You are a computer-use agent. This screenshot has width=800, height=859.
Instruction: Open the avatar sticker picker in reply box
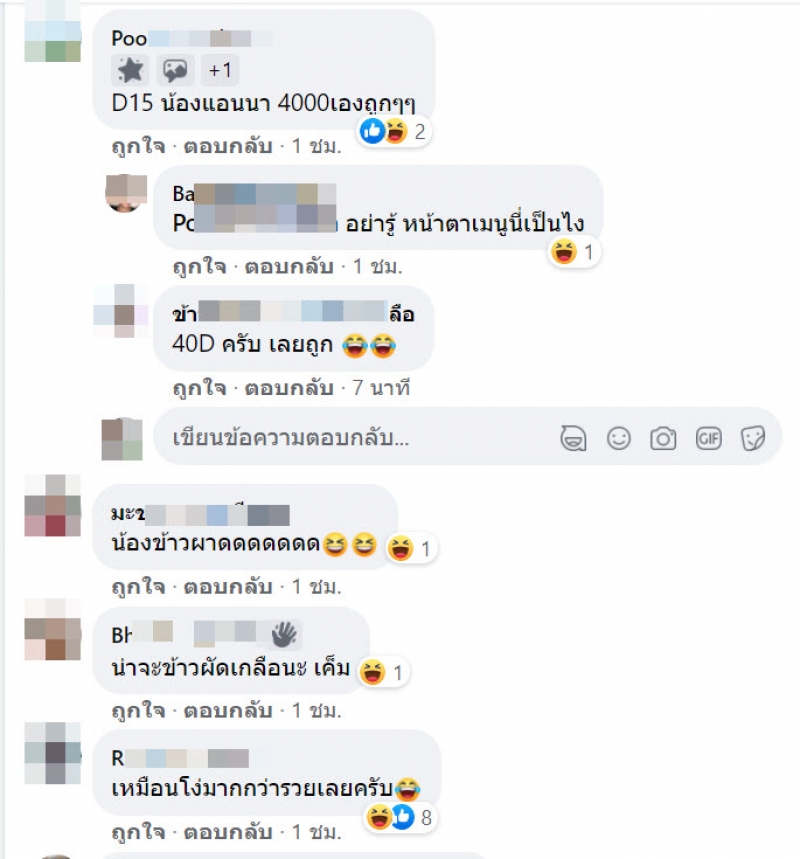coord(573,439)
